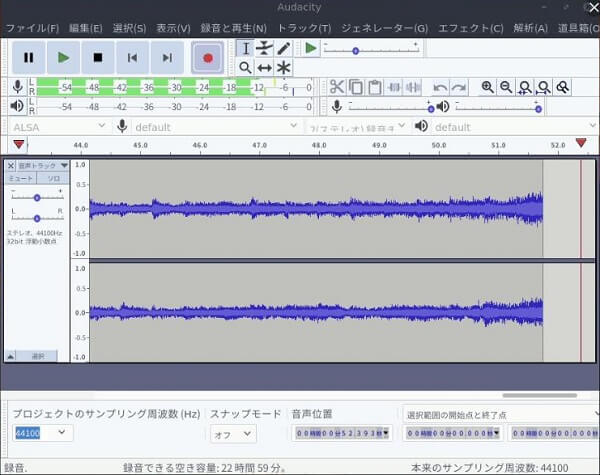Viewport: 600px width, 475px height.
Task: Select the Multi-tool asterisk icon
Action: (x=284, y=68)
